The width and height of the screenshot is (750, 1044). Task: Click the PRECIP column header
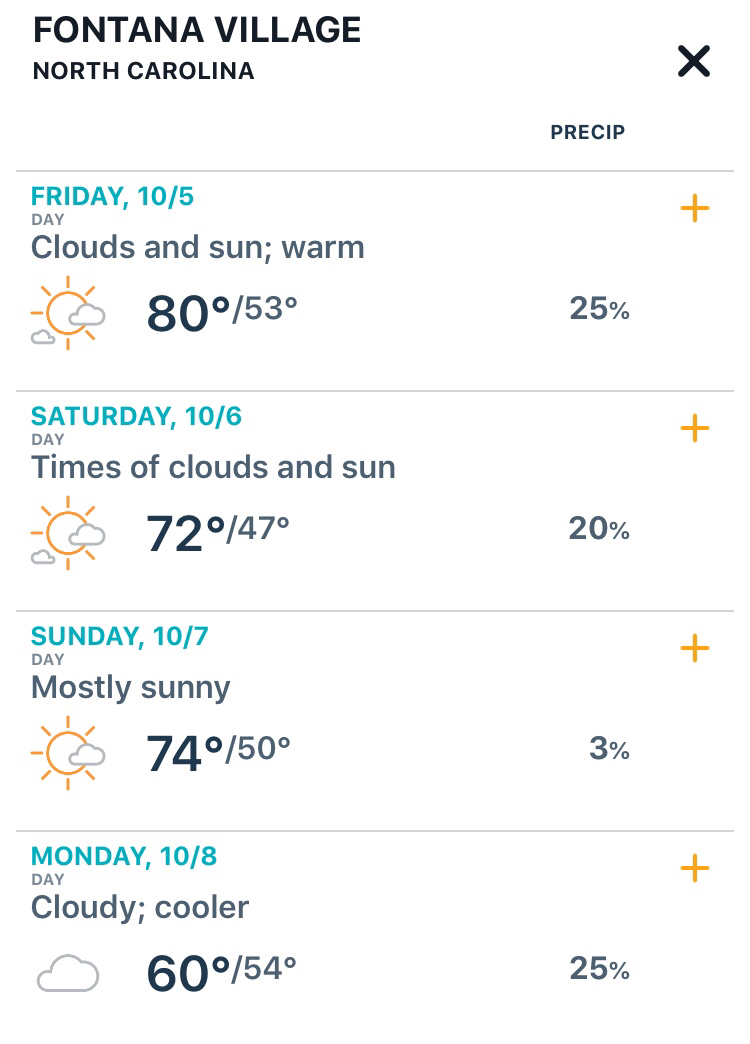(587, 132)
